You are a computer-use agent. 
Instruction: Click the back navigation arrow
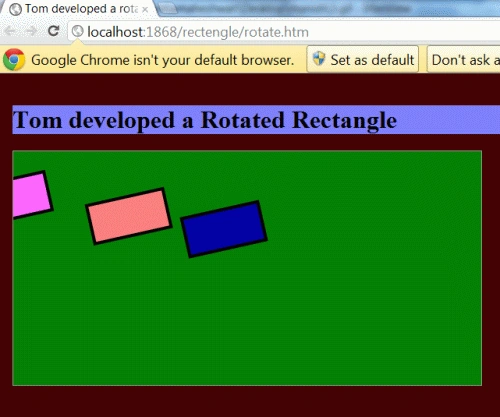[10, 31]
